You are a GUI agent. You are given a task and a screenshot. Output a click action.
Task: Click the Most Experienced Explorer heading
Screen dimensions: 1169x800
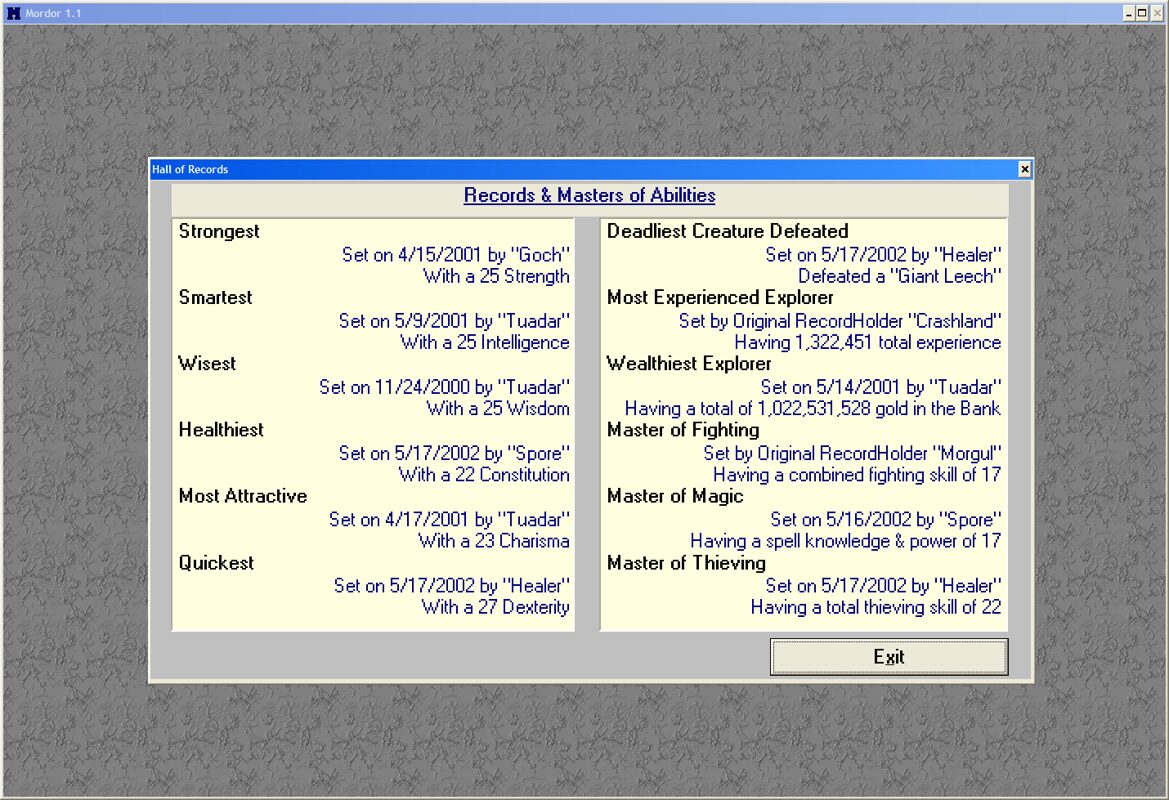(720, 297)
